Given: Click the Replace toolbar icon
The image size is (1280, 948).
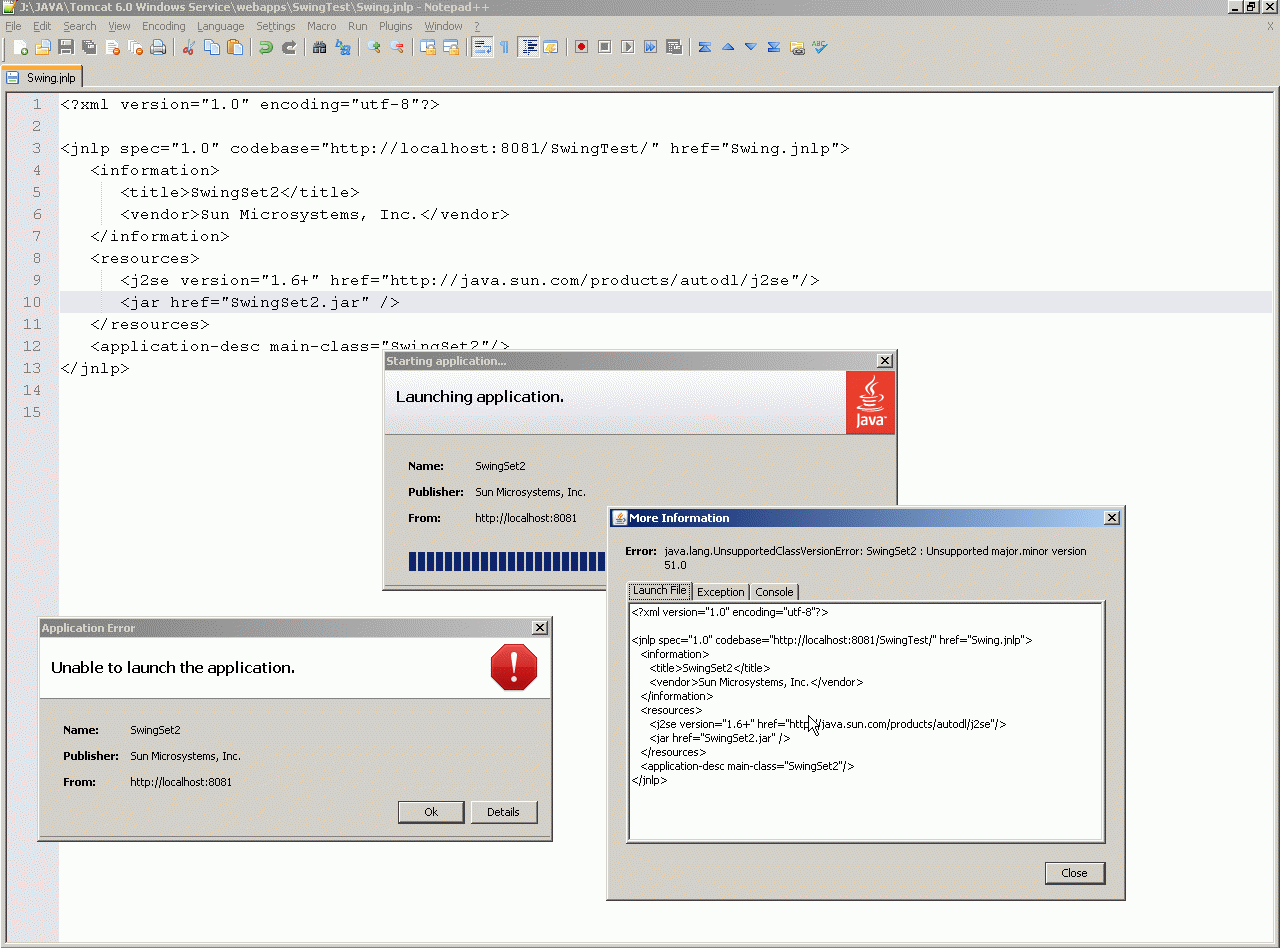Looking at the screenshot, I should pos(343,47).
